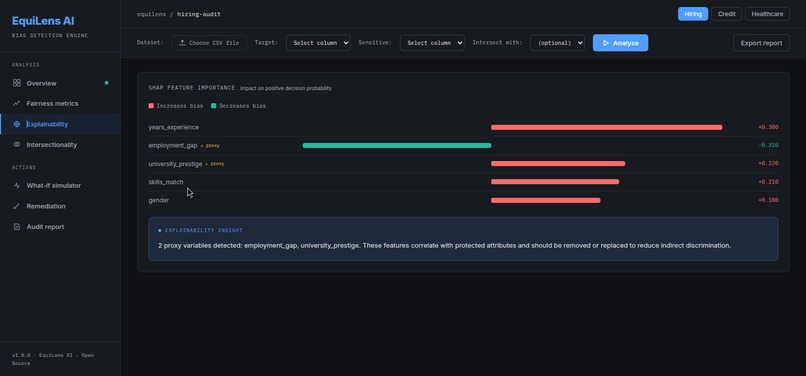Click the +0.180 SHAP value
Viewport: 806px width, 376px height.
(x=768, y=200)
